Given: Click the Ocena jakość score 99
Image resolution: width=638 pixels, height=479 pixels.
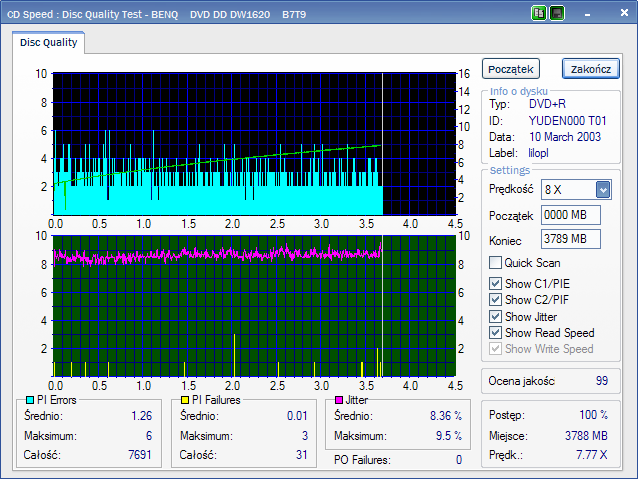Looking at the screenshot, I should 602,381.
